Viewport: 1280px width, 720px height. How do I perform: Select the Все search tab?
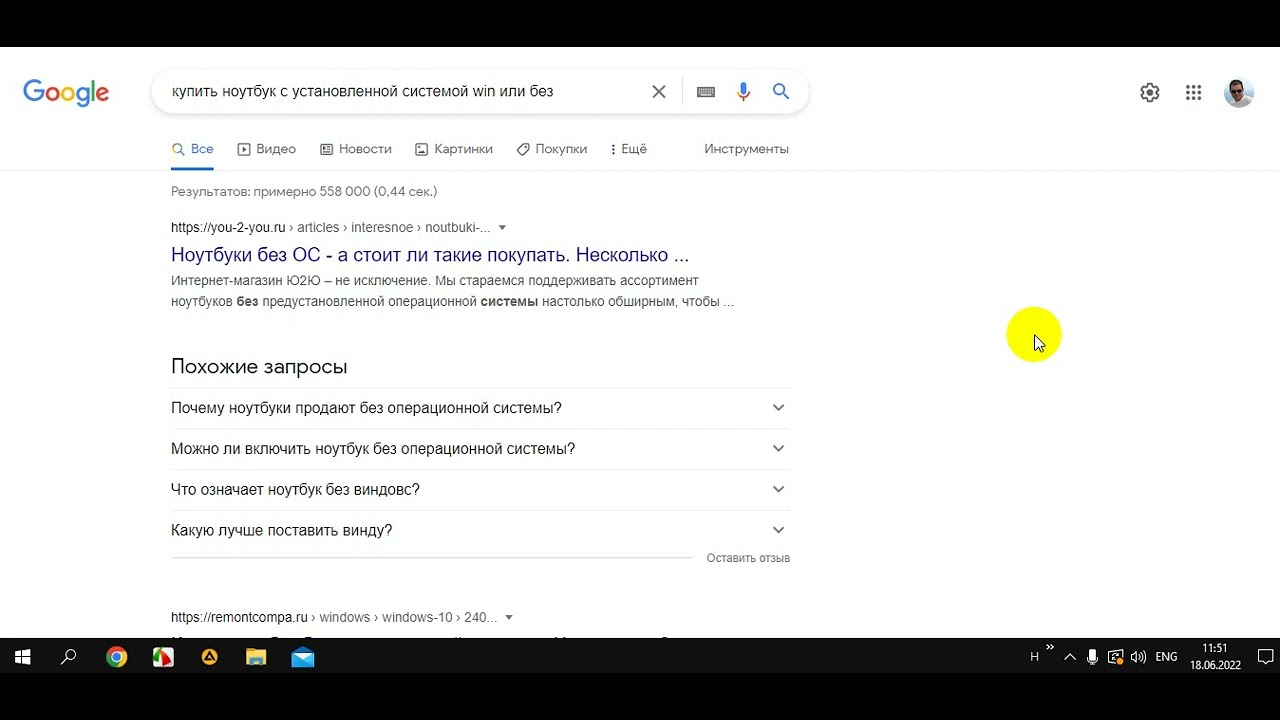(192, 149)
